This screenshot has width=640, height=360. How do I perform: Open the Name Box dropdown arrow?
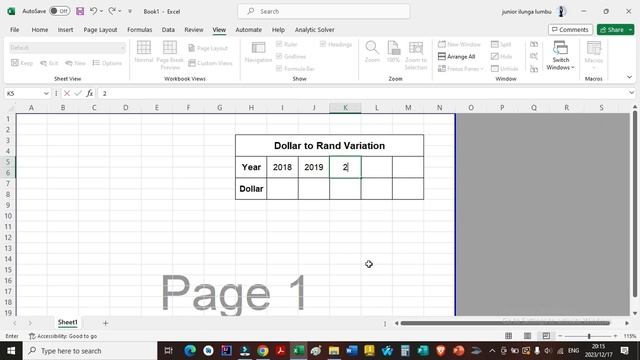[x=46, y=93]
